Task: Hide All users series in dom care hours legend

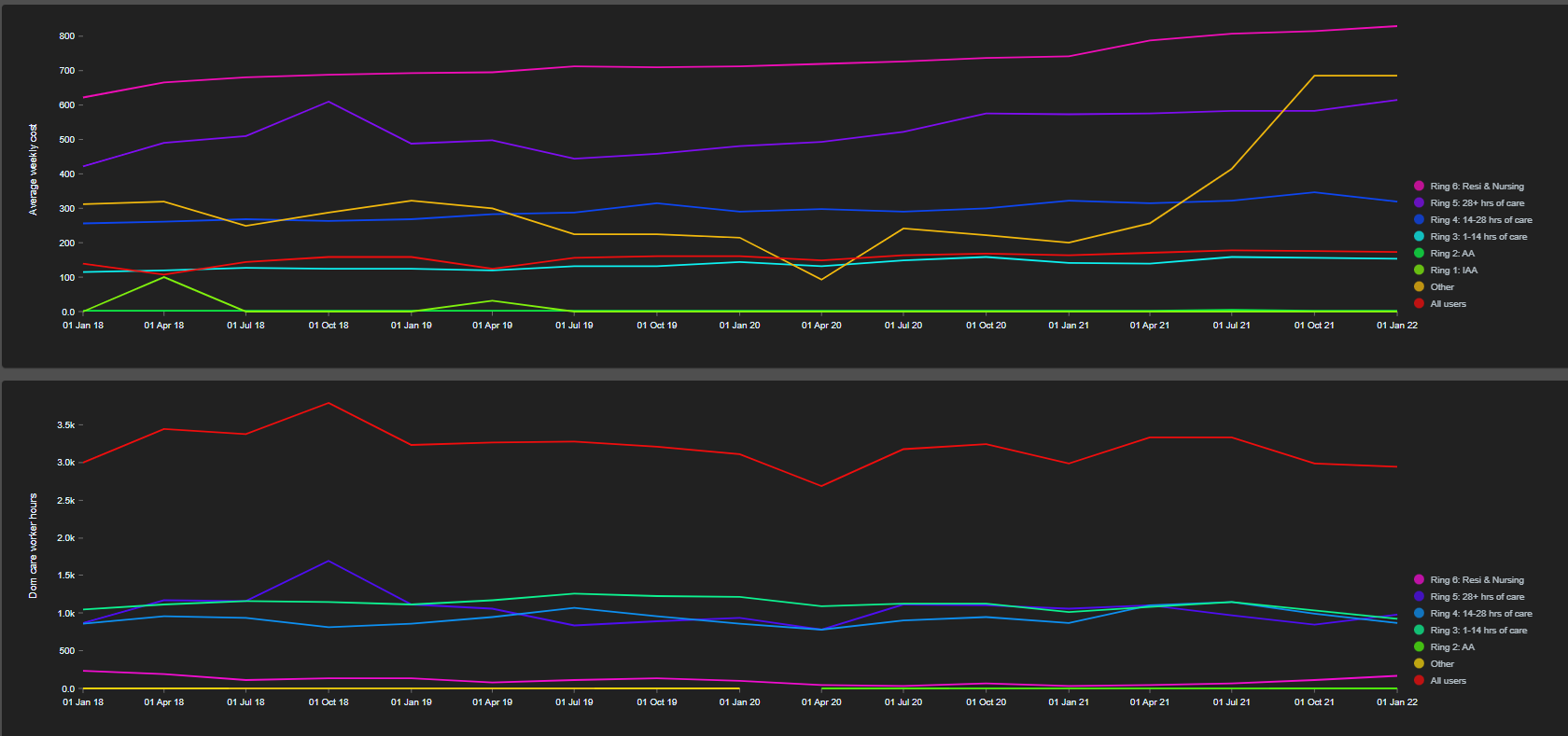Action: click(x=1448, y=681)
